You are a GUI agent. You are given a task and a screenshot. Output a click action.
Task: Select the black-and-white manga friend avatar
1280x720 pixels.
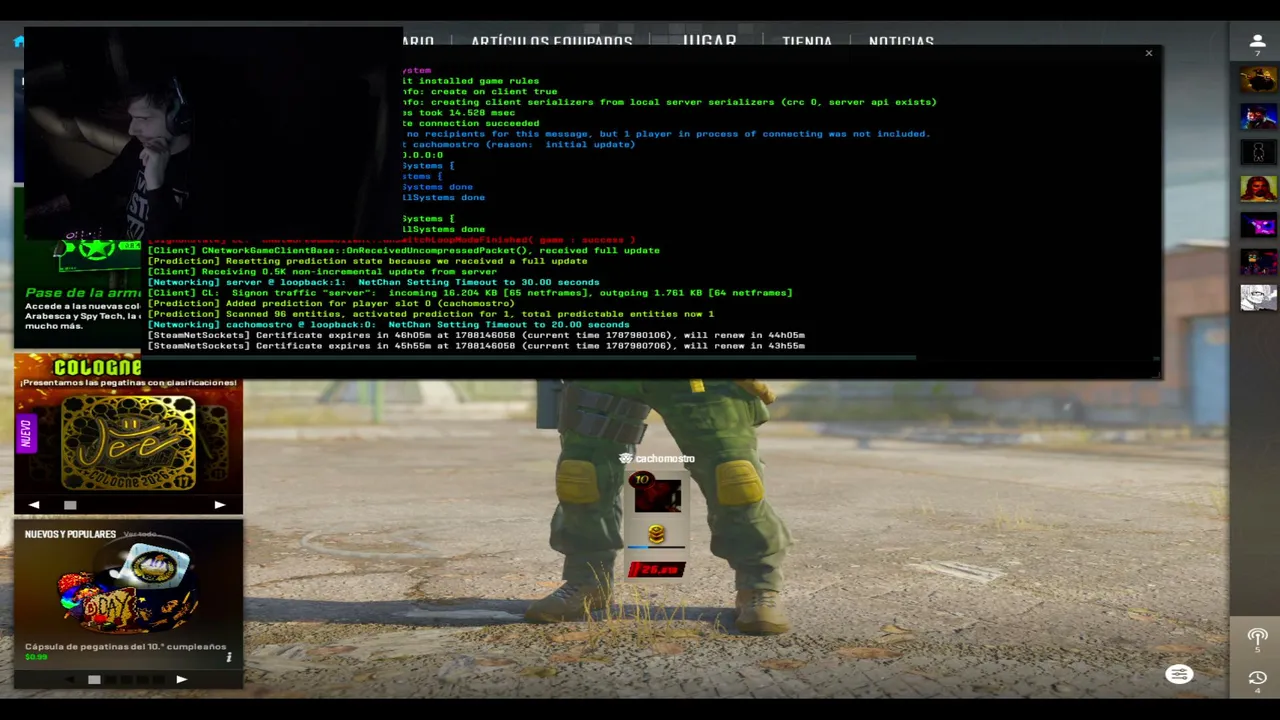[x=1258, y=297]
